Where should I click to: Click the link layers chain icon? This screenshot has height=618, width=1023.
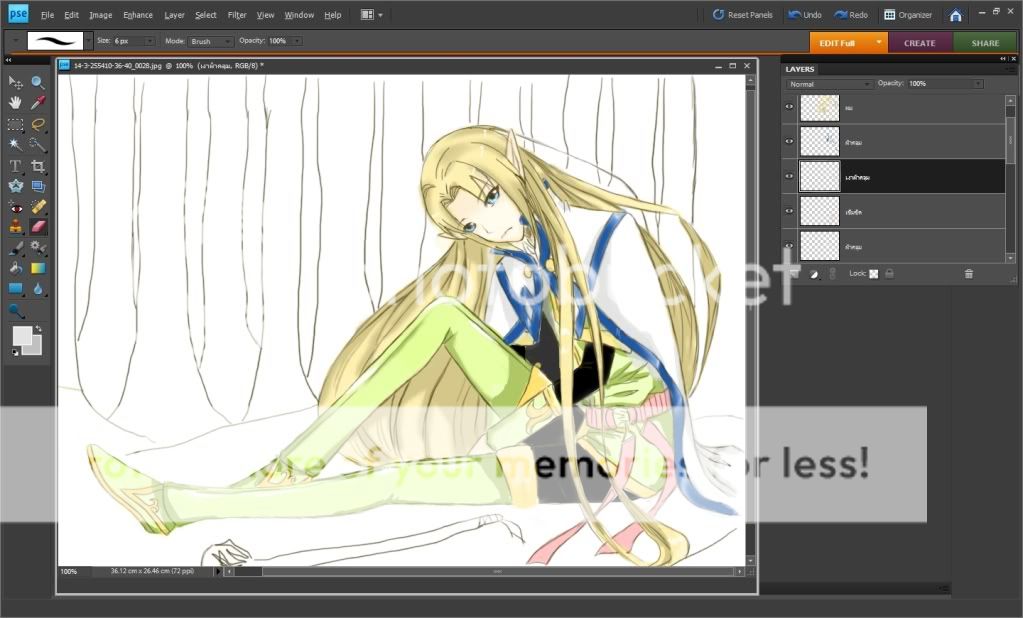coord(832,273)
